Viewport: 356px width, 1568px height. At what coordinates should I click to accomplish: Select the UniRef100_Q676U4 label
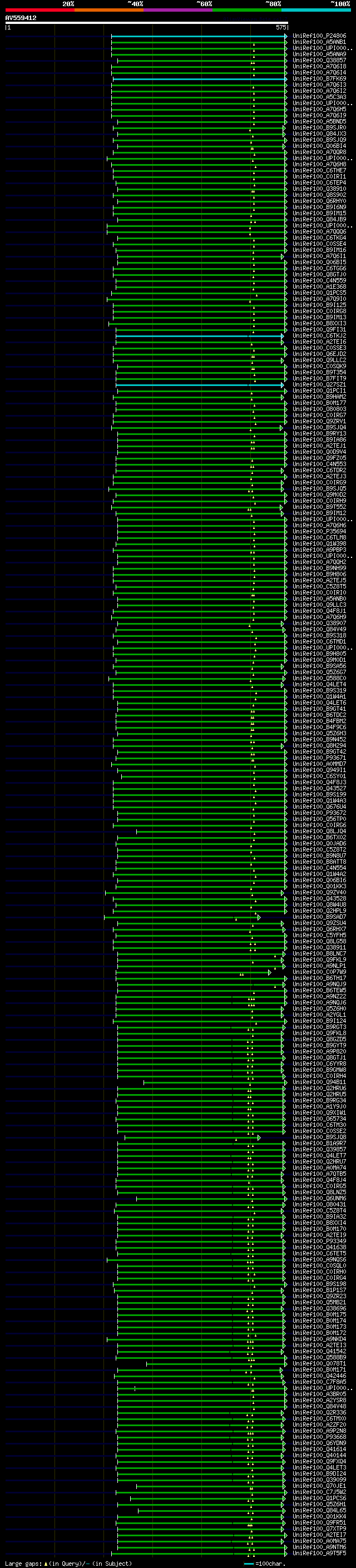pyautogui.click(x=319, y=807)
